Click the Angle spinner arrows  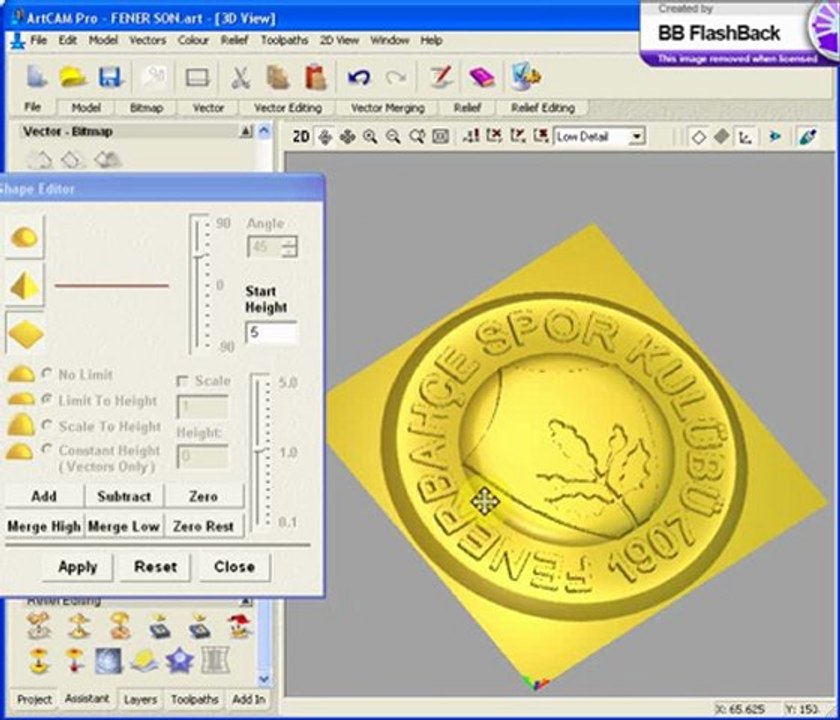click(x=290, y=246)
